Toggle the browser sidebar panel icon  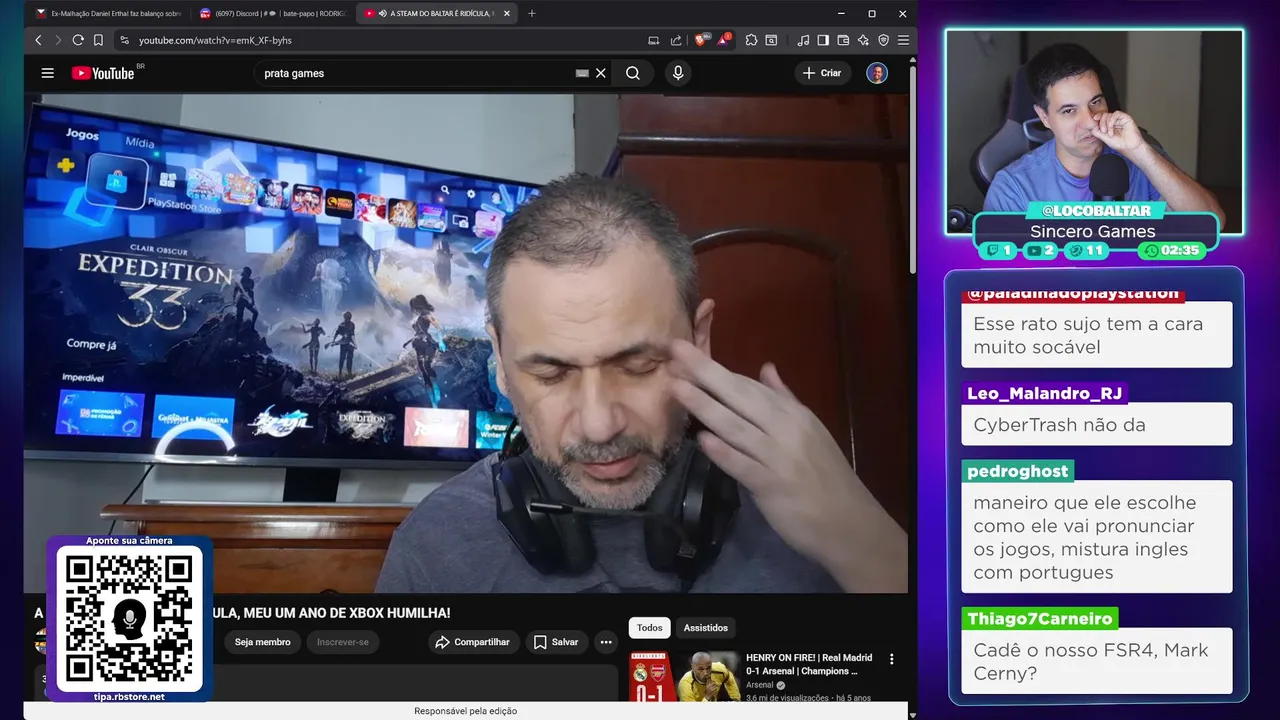coord(823,40)
